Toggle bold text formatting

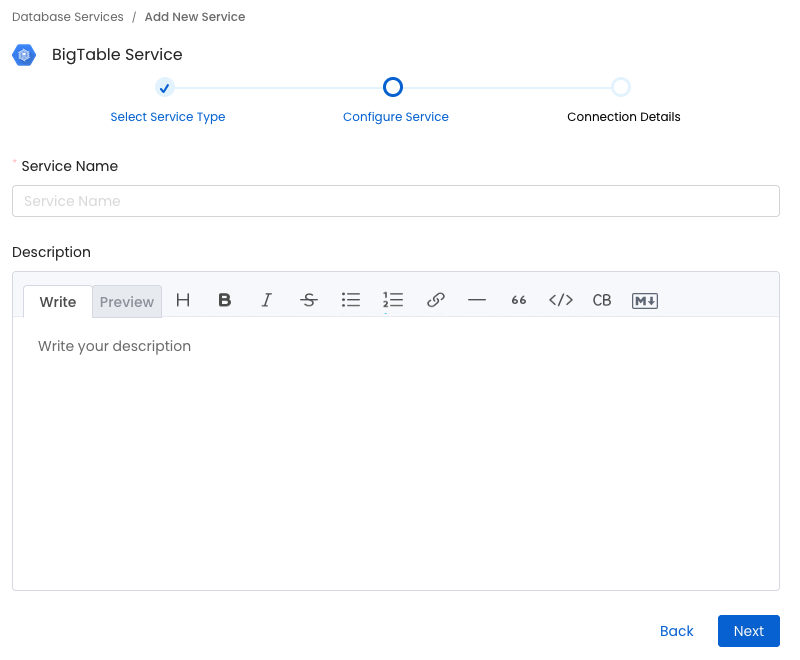click(225, 300)
